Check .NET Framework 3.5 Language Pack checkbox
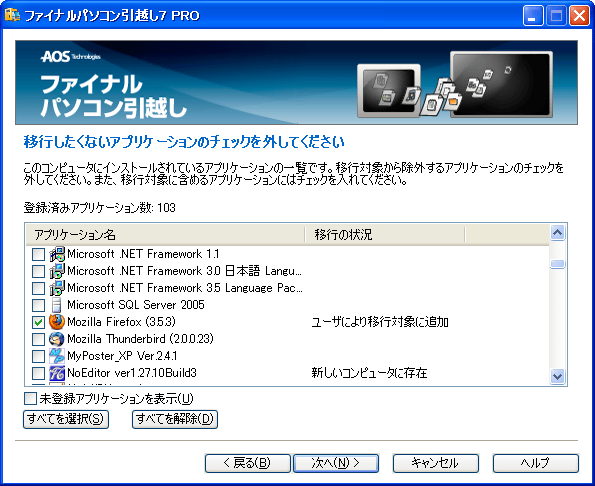The image size is (595, 486). [38, 289]
